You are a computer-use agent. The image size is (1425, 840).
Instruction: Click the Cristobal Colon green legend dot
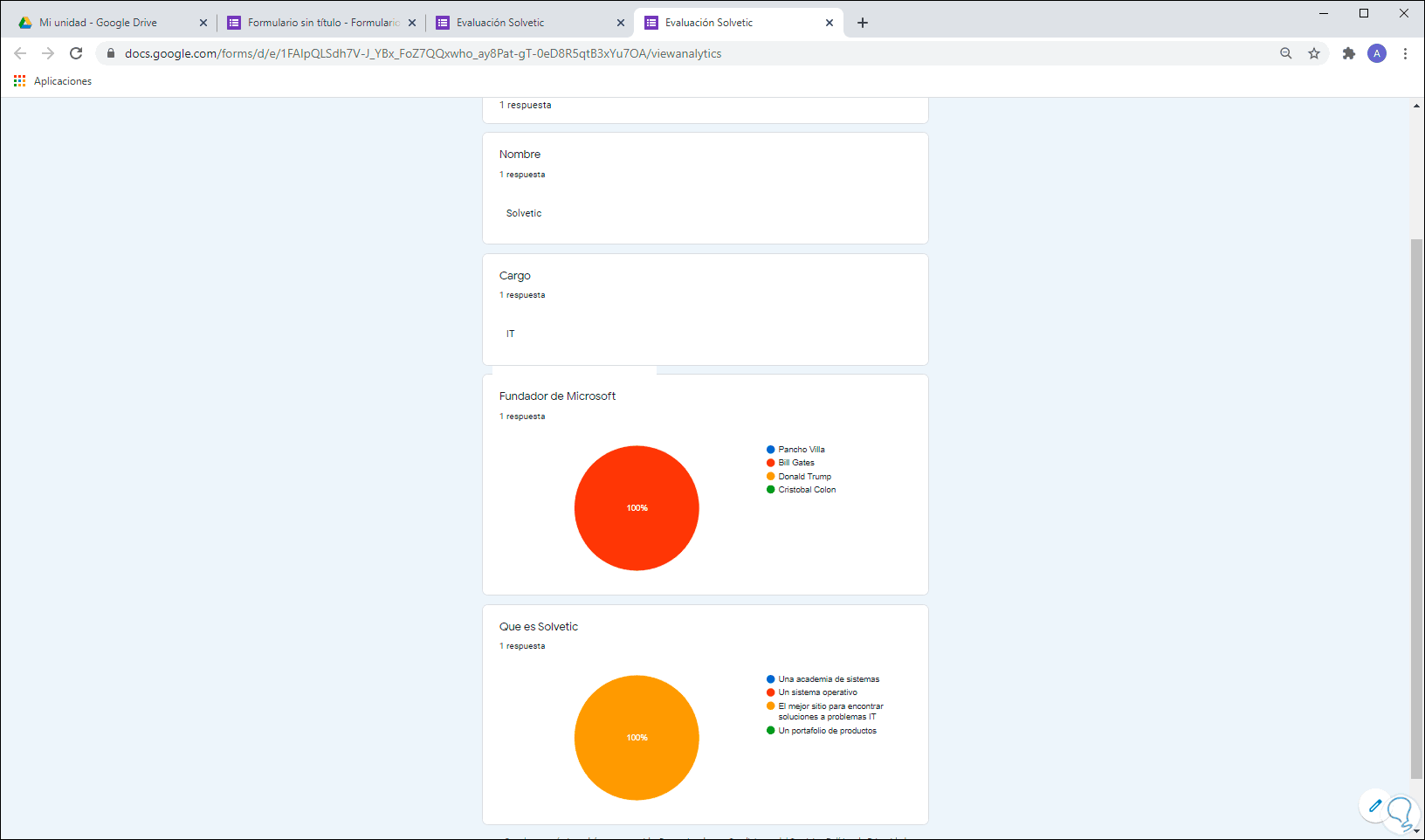tap(771, 490)
